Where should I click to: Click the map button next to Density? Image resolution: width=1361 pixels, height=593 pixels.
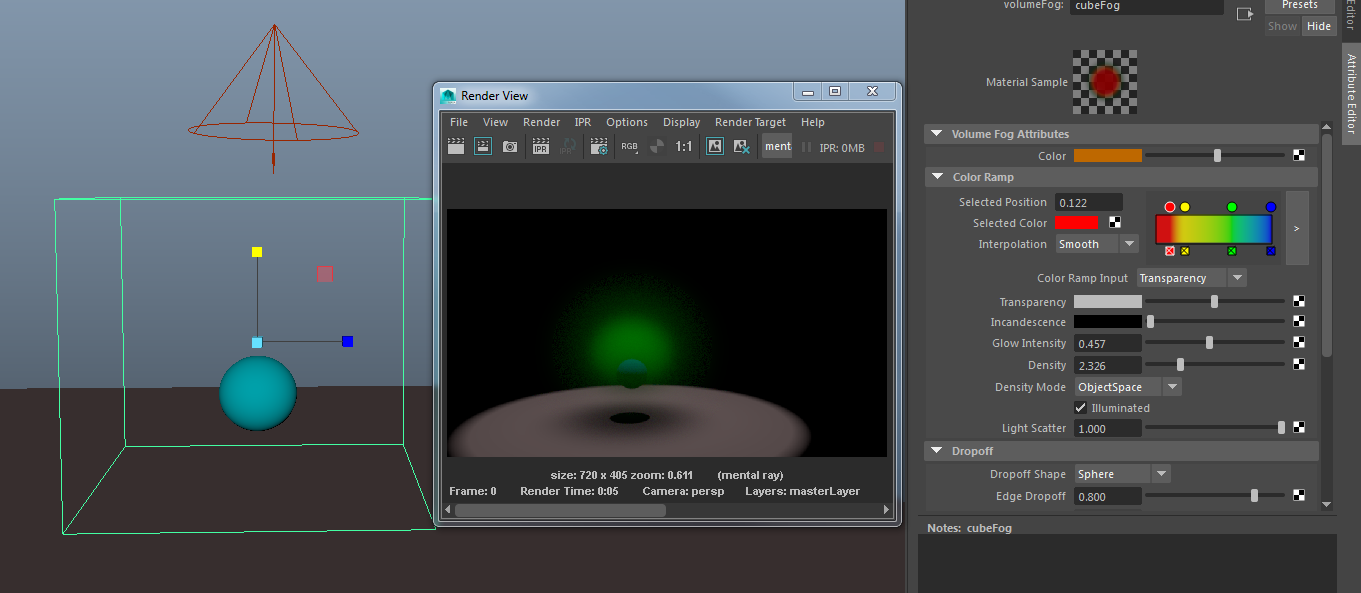point(1299,365)
